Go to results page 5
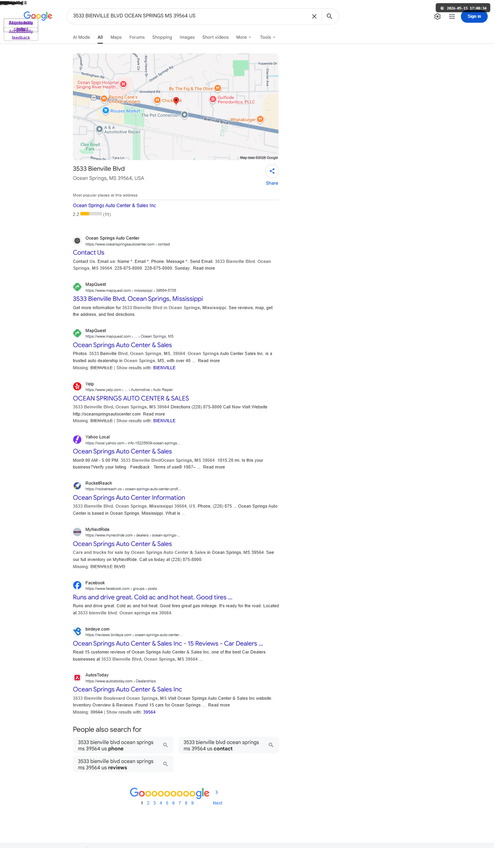Viewport: 500px width, 848px height. coord(167,803)
